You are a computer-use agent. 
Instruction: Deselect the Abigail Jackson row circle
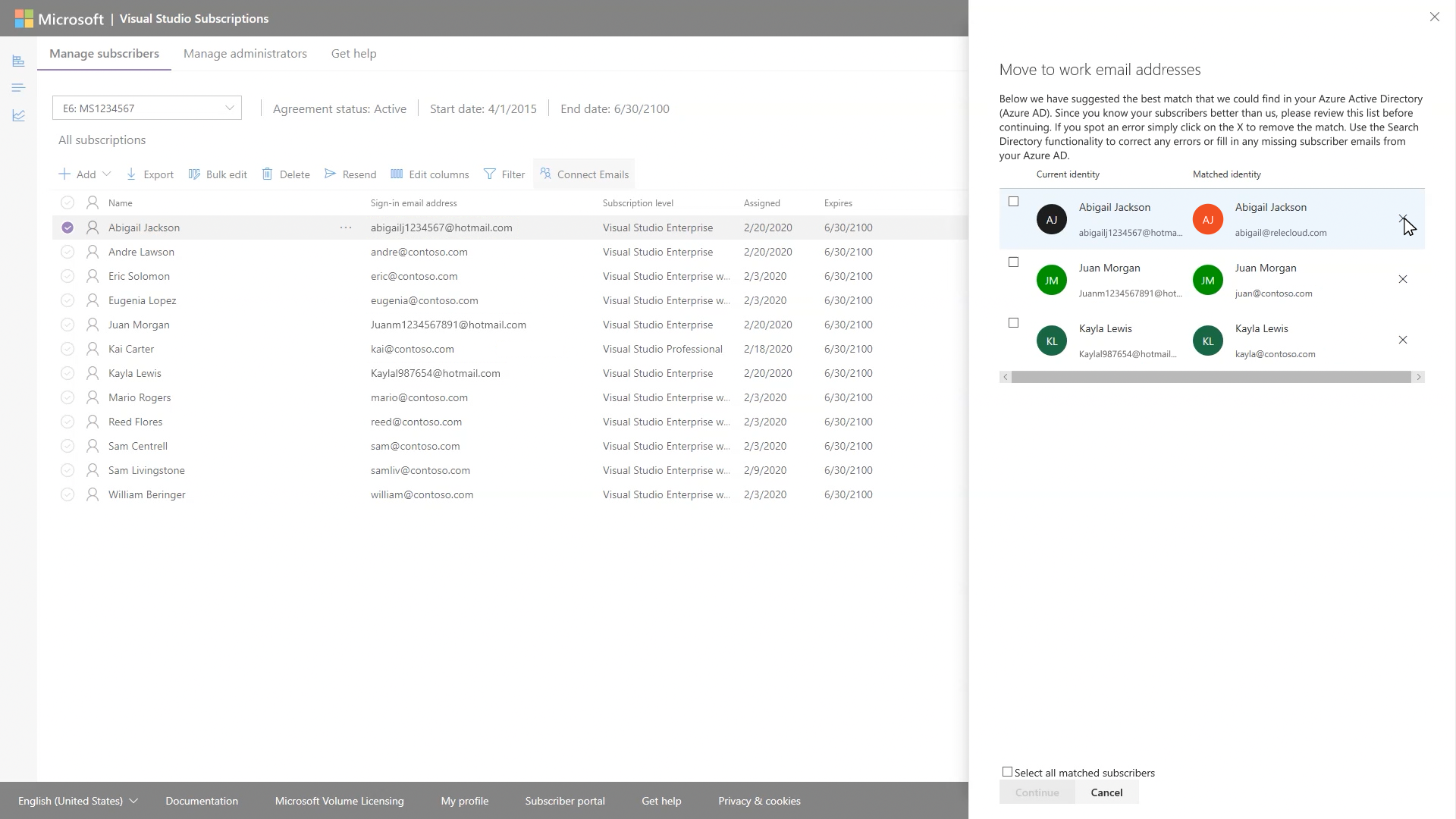coord(67,227)
